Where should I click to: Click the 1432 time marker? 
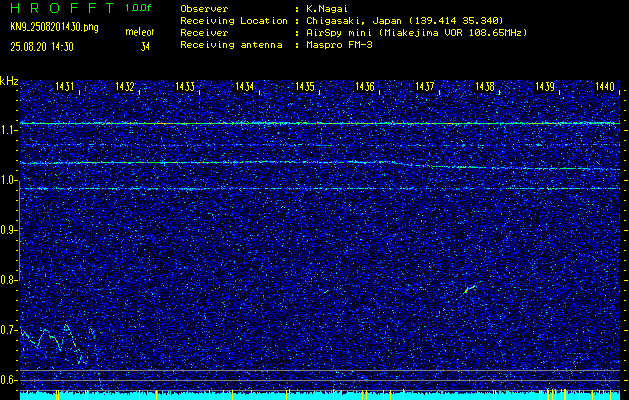(124, 86)
